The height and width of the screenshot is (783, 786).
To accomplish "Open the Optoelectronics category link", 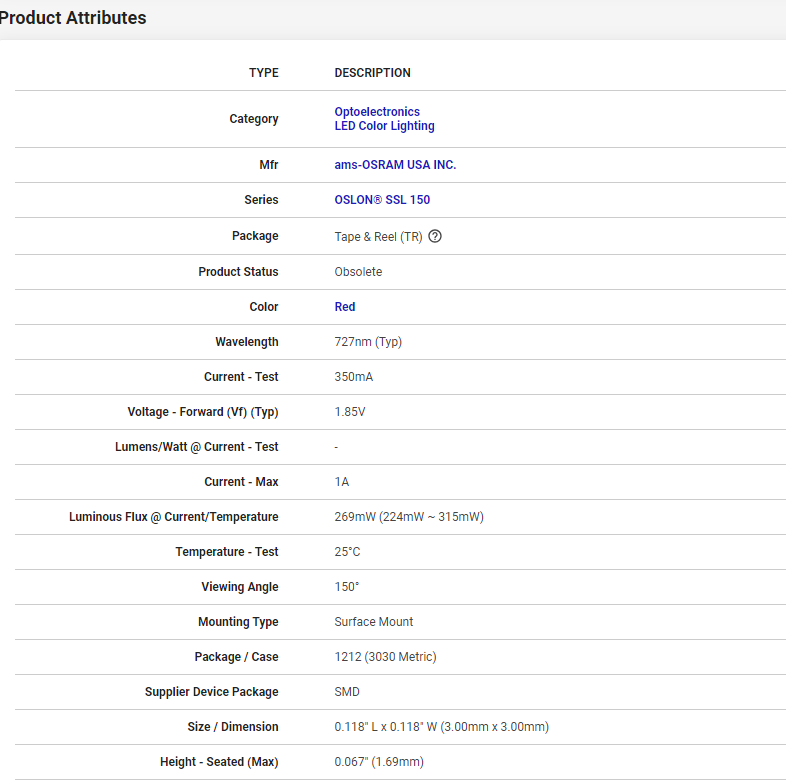I will [377, 112].
